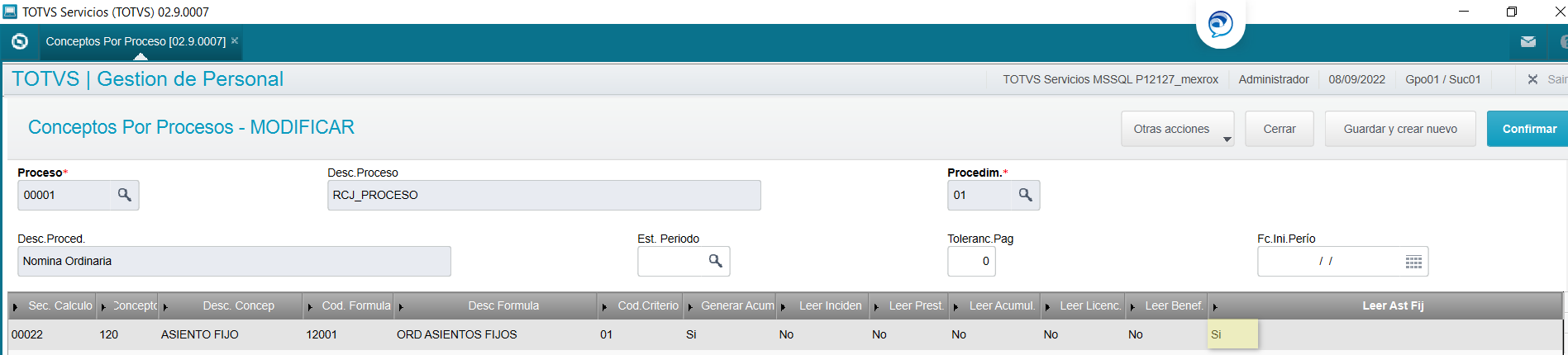Click date 08/09/2022 in header

point(1357,79)
